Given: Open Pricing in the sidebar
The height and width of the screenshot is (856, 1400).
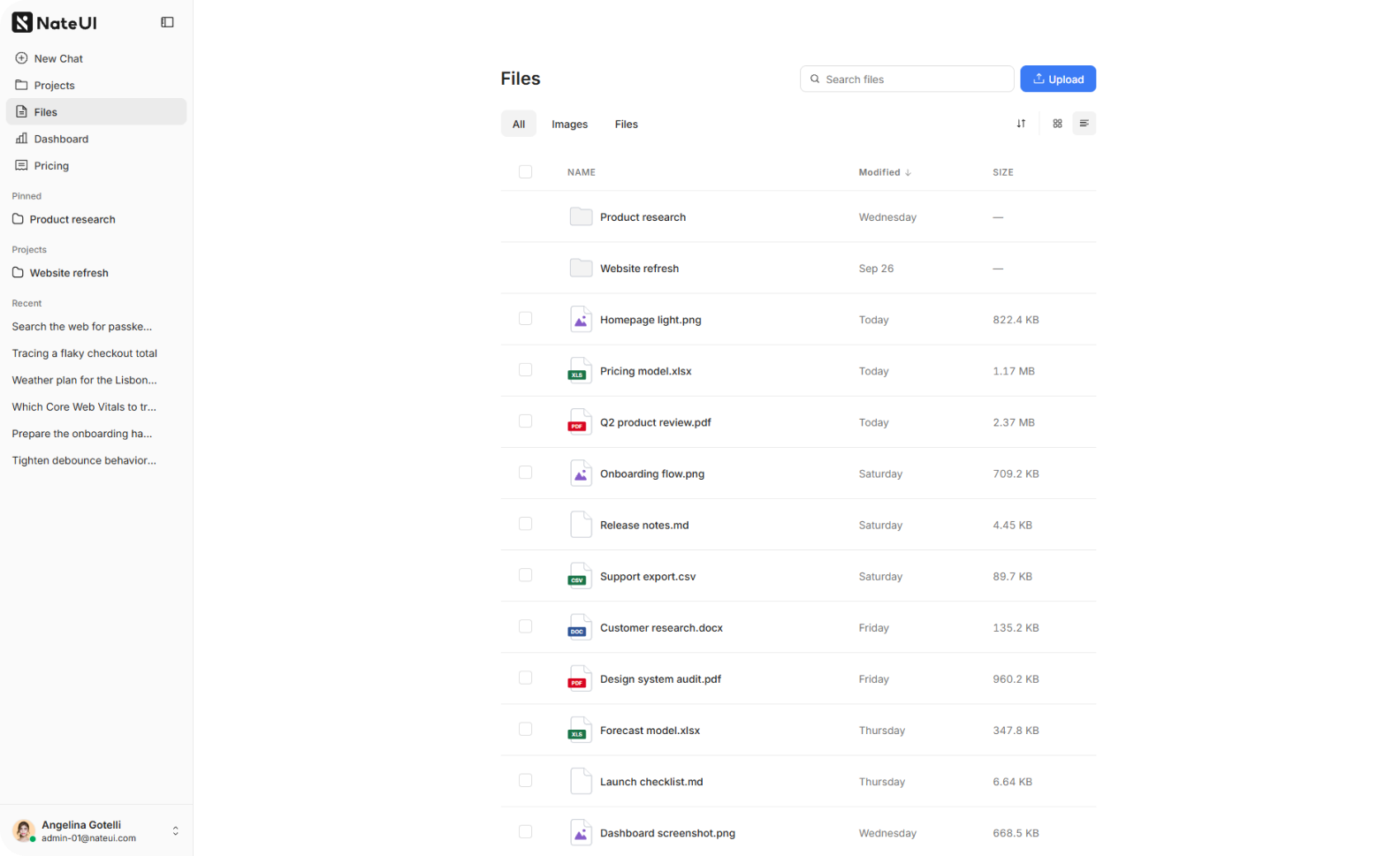Looking at the screenshot, I should click(x=96, y=165).
